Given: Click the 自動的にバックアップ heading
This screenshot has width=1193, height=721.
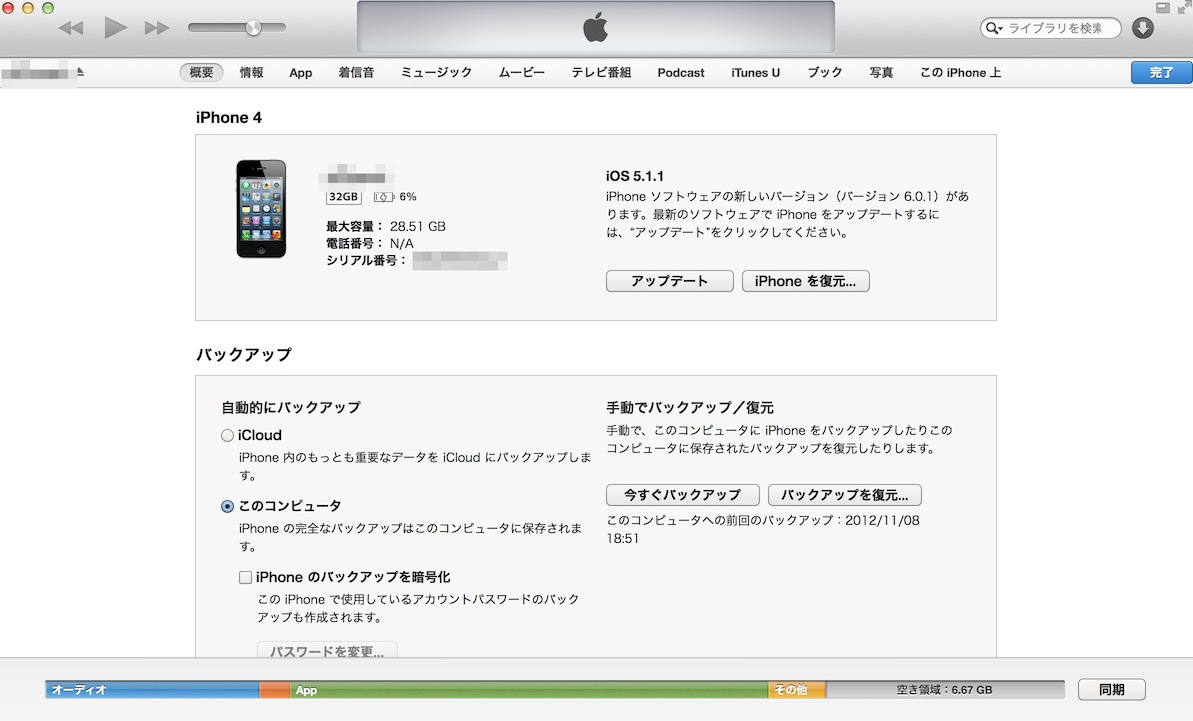Looking at the screenshot, I should click(x=291, y=408).
